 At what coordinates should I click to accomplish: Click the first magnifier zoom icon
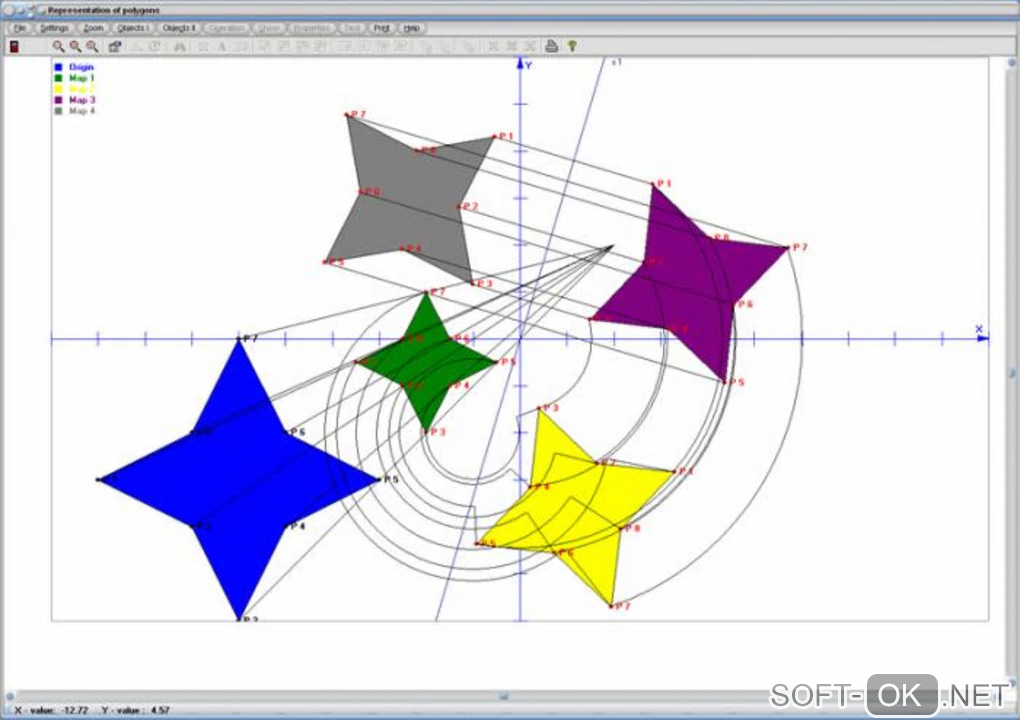(x=59, y=46)
